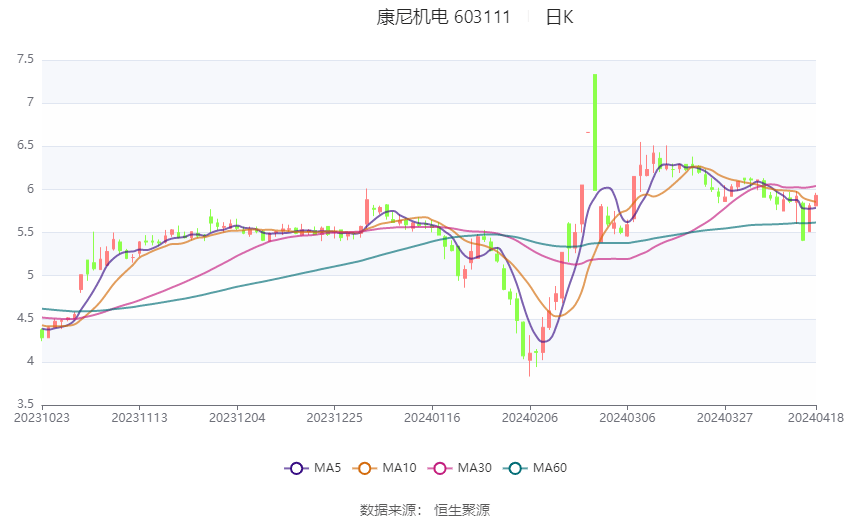Screen dimensions: 850x518
Task: Click the 20231204 date label on x-axis
Action: pyautogui.click(x=237, y=417)
